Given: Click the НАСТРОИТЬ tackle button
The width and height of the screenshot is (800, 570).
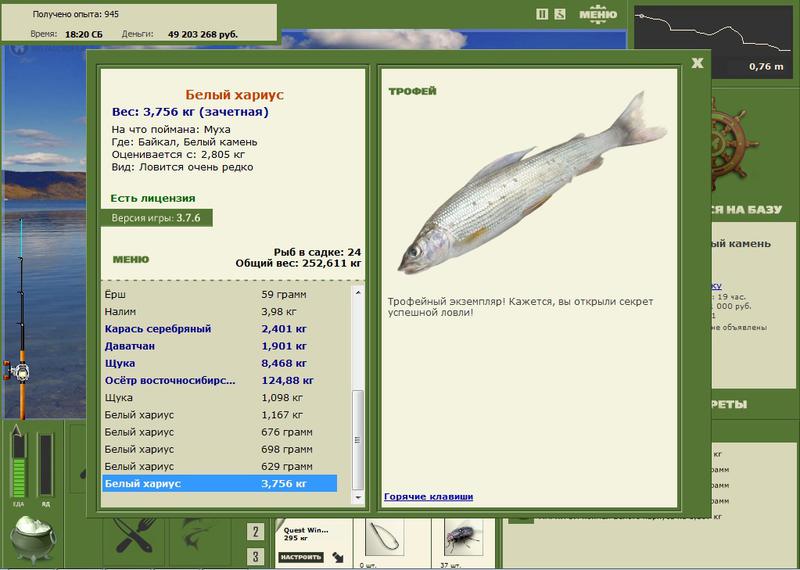Looking at the screenshot, I should (x=301, y=557).
